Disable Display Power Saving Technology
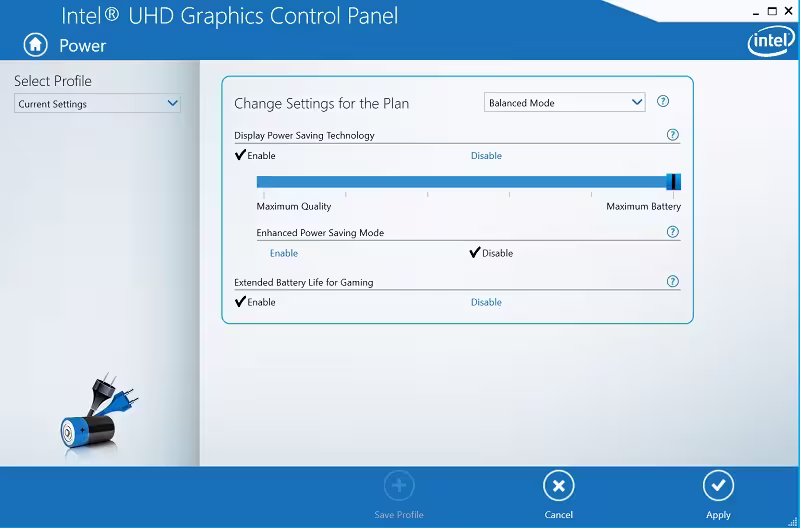Image resolution: width=800 pixels, height=528 pixels. point(486,156)
